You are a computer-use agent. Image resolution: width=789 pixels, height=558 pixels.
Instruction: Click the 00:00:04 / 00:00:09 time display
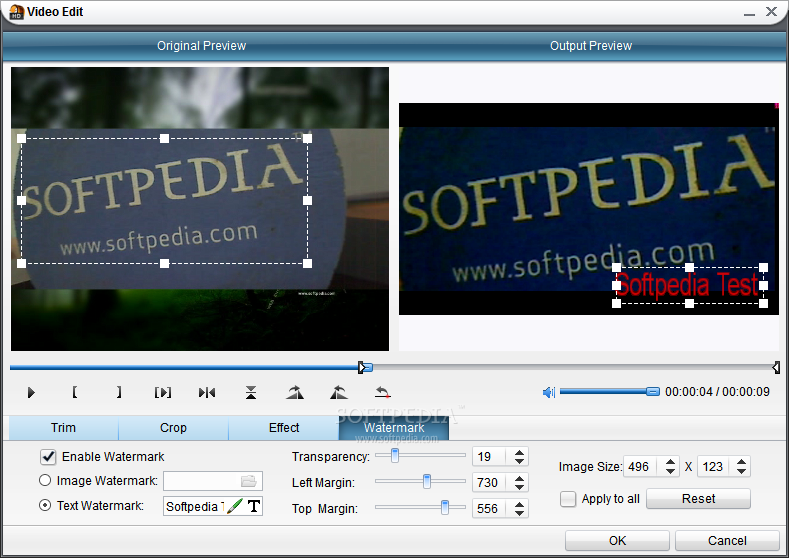[x=717, y=392]
